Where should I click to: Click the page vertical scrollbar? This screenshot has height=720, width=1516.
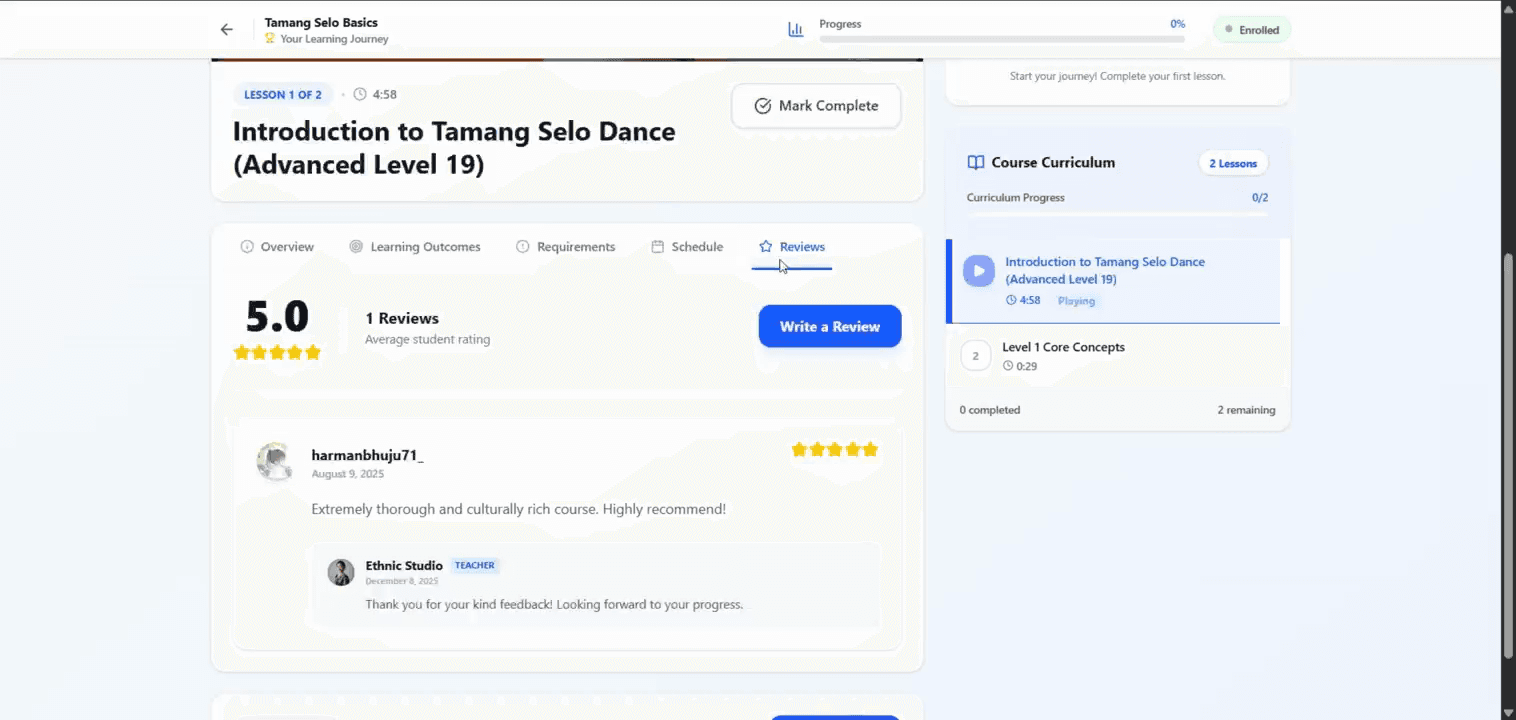point(1508,455)
